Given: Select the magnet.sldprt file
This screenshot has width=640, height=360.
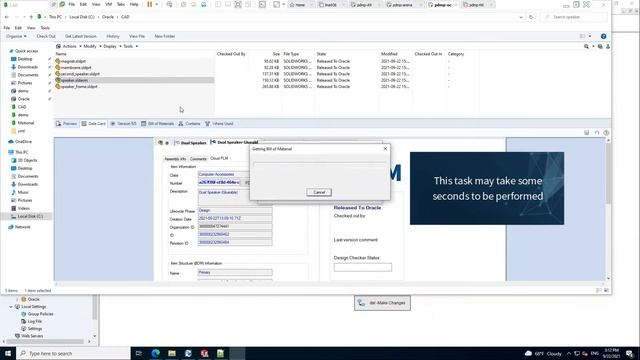Looking at the screenshot, I should tap(73, 61).
